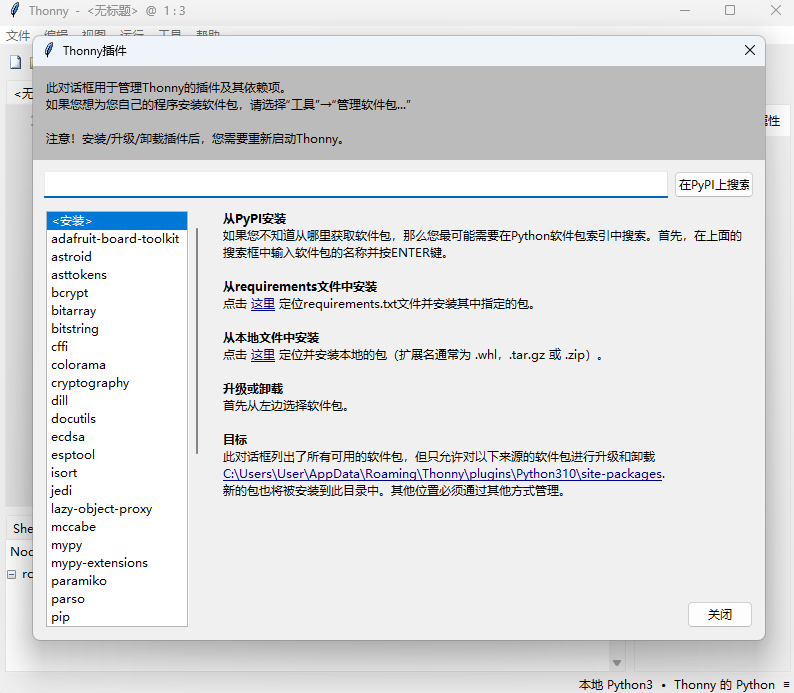Open the 文件 menu in Thonny main window
Screen dimensions: 794x693
(18, 35)
